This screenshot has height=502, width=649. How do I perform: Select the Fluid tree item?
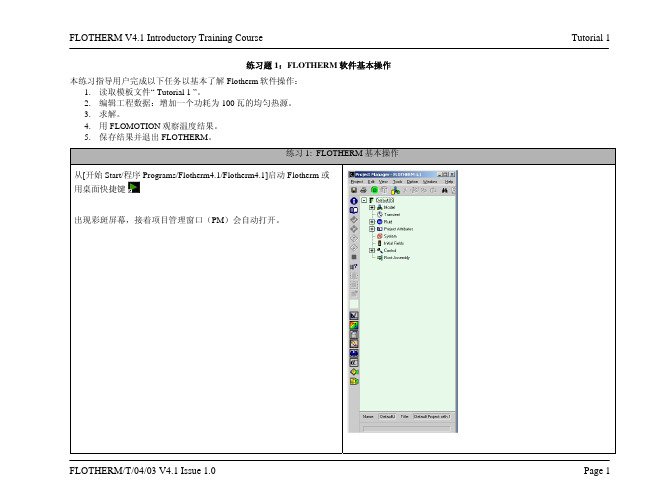pyautogui.click(x=388, y=222)
